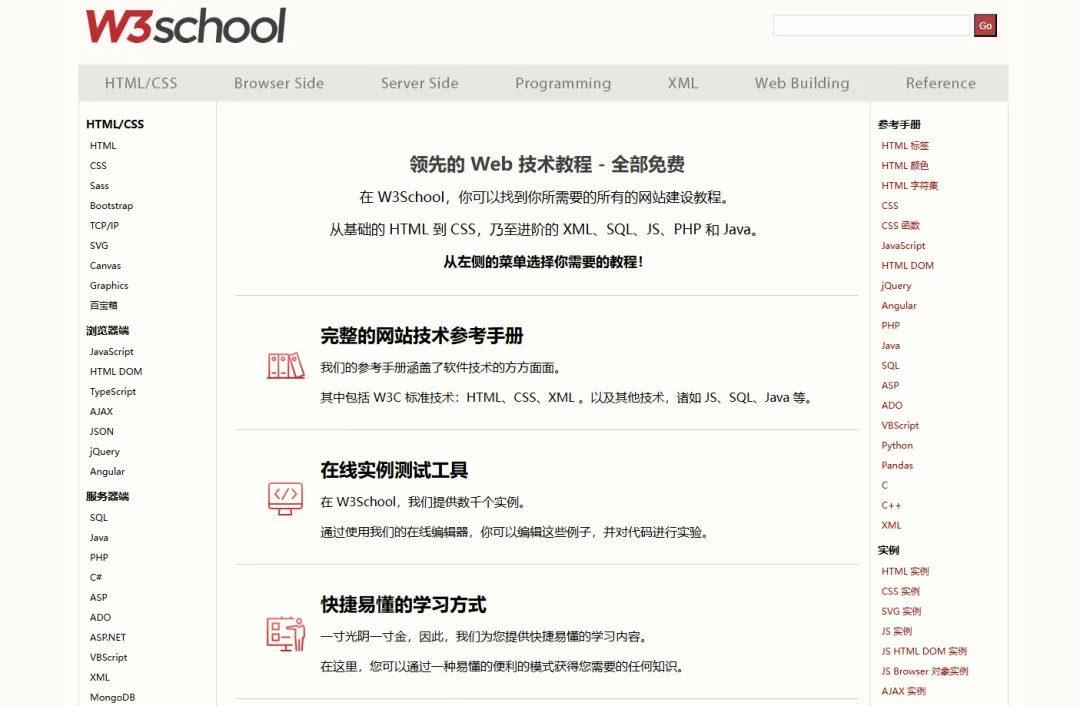
Task: Open Java tutorial in left sidebar
Action: pos(98,537)
